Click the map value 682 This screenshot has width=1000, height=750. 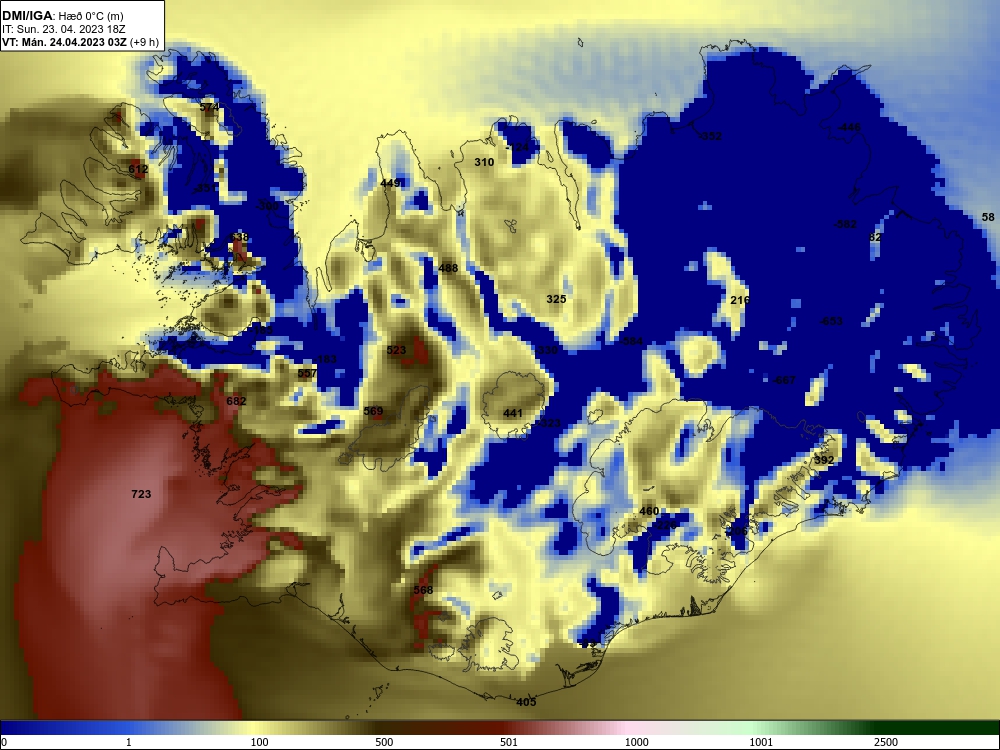pyautogui.click(x=236, y=401)
